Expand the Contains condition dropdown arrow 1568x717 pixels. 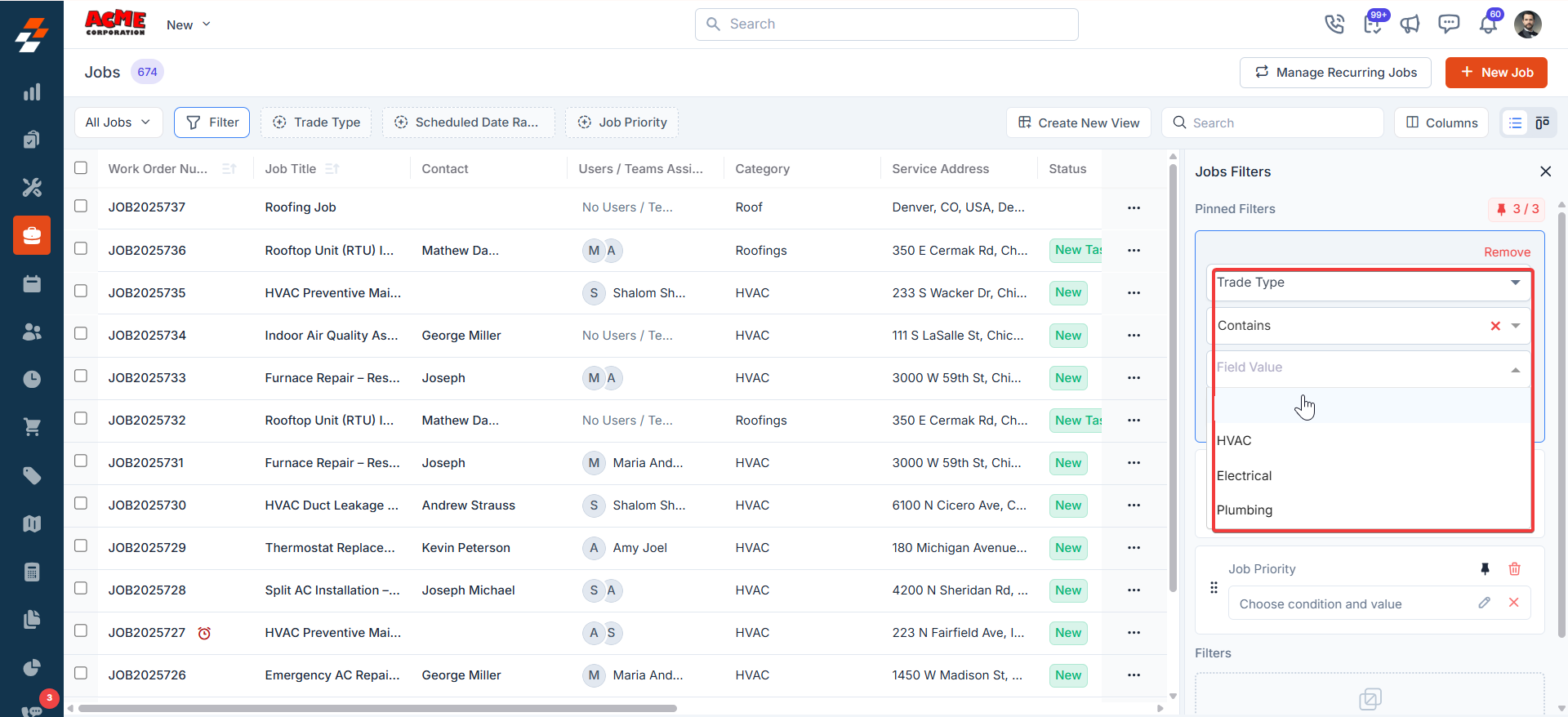pos(1516,326)
